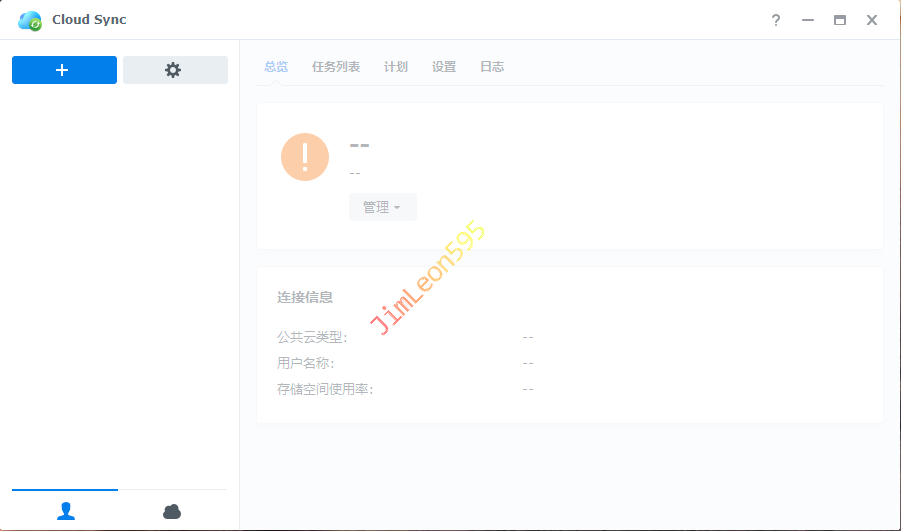Close the Cloud Sync window
Screen dimensions: 901x531
coord(872,20)
